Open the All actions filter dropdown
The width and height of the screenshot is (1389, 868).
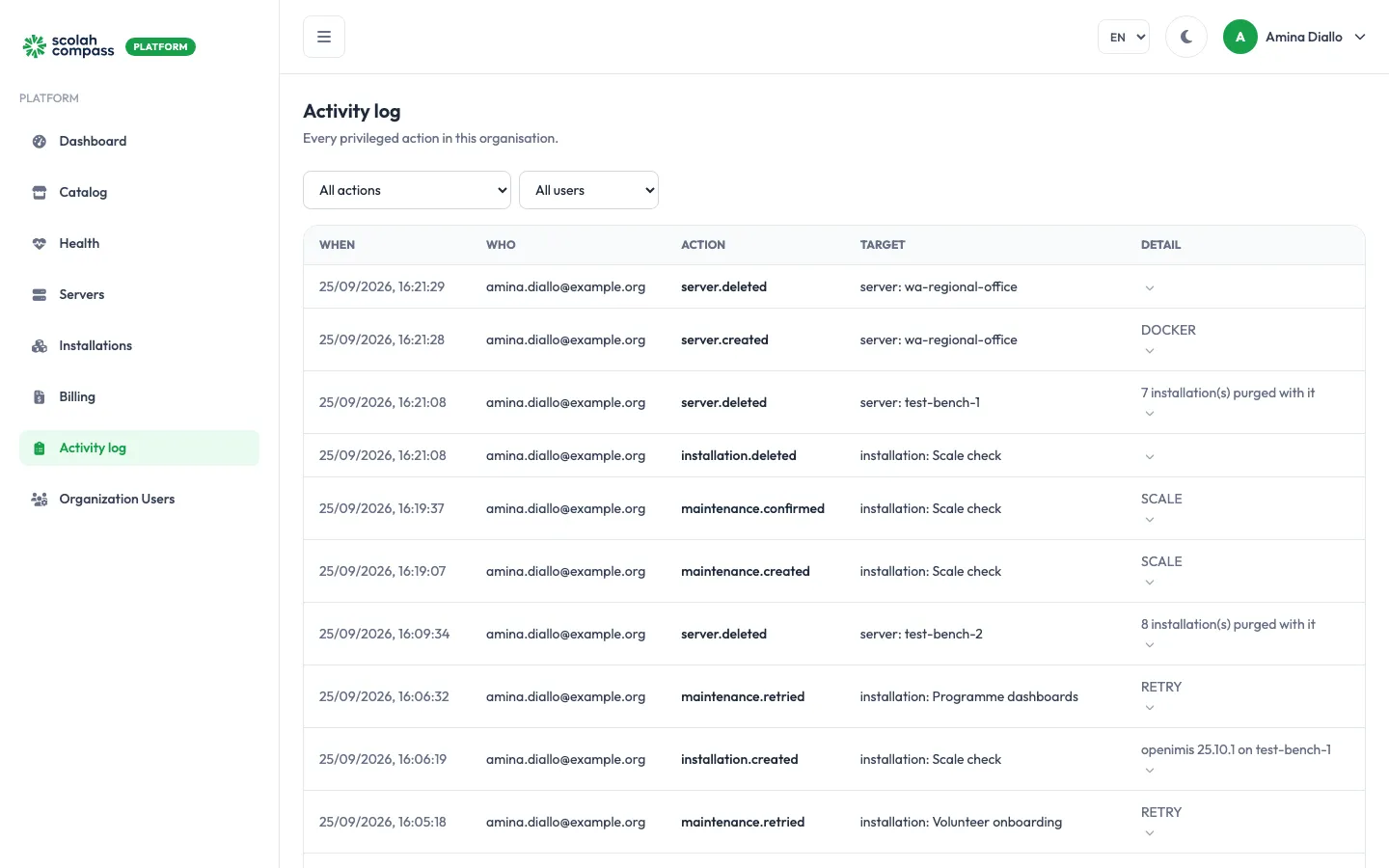point(407,190)
